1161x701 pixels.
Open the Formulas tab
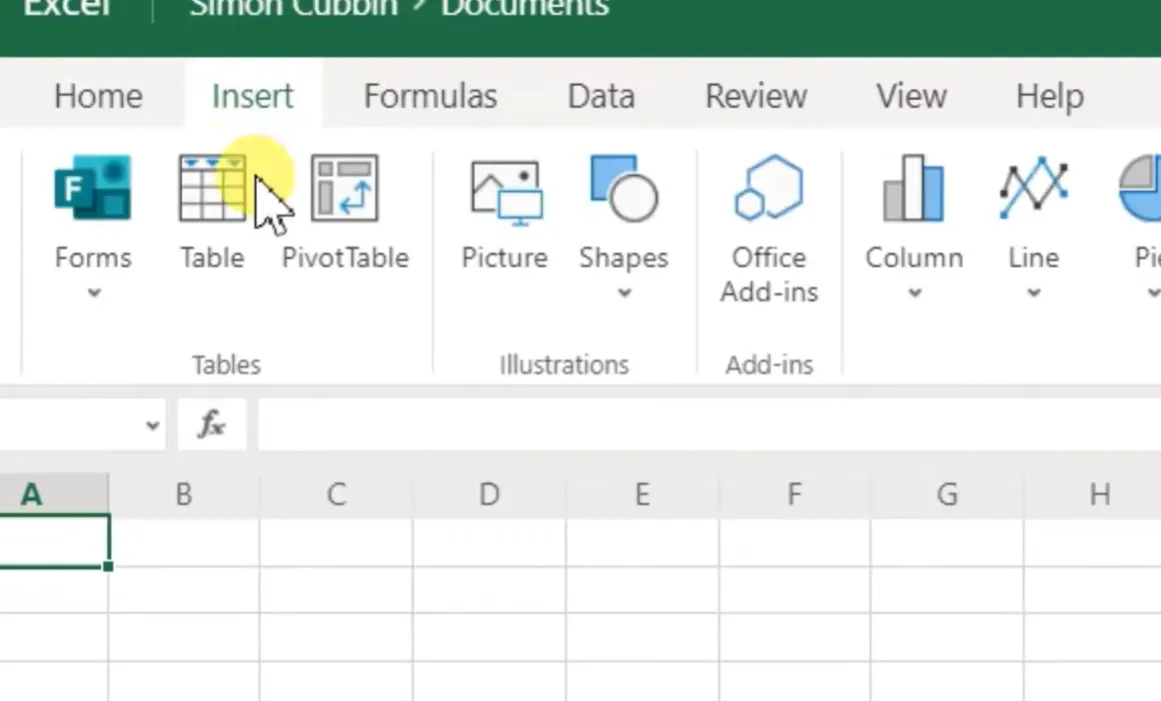(430, 96)
